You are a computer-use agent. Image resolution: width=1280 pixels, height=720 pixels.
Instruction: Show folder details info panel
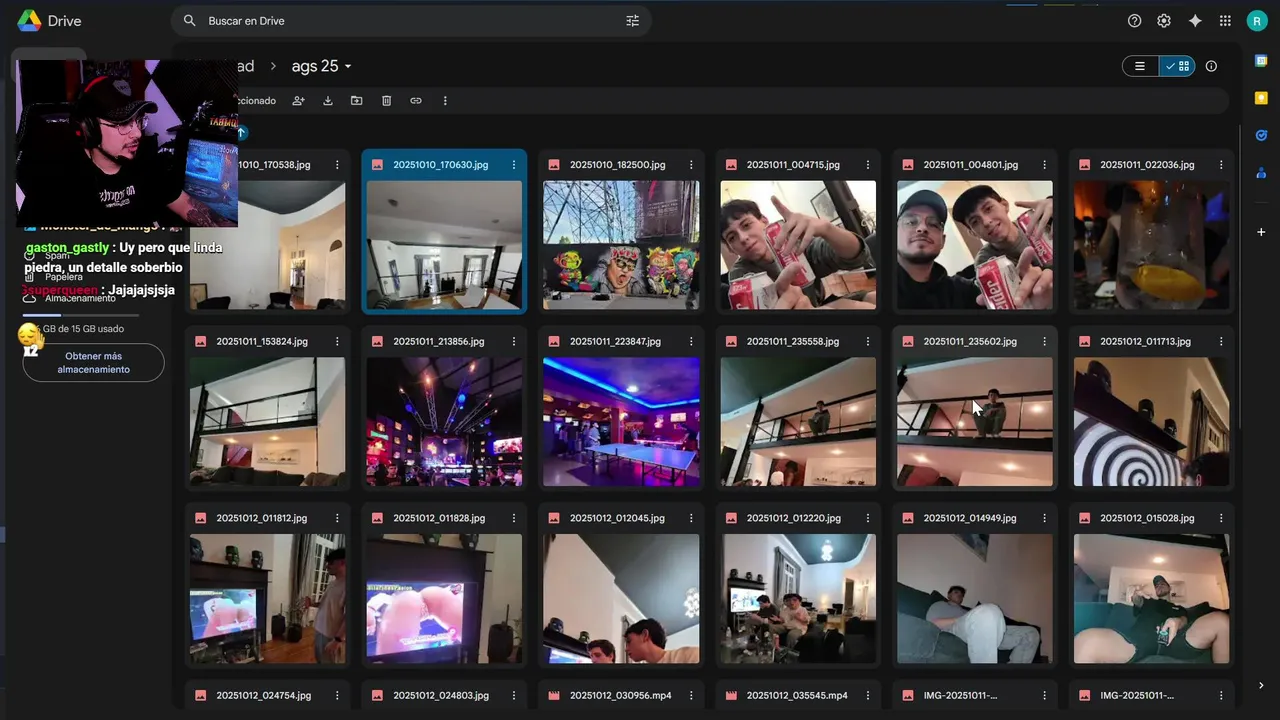[x=1211, y=66]
